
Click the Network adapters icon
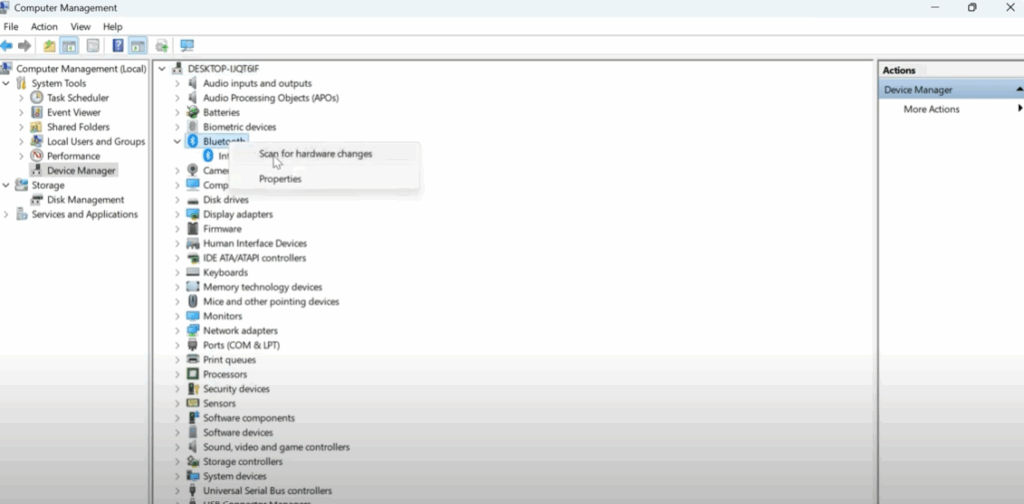coord(193,330)
